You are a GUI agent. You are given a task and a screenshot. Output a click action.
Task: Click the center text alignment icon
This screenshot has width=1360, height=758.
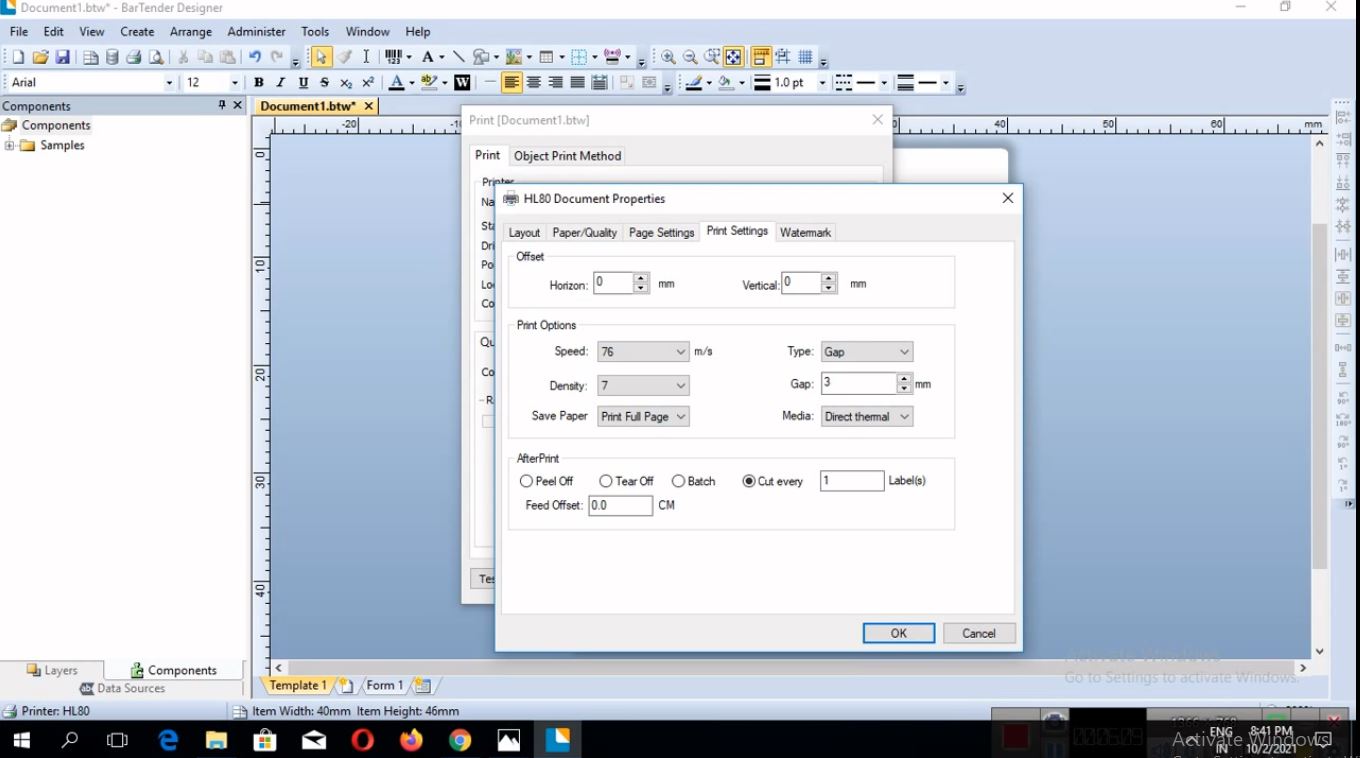[x=534, y=83]
